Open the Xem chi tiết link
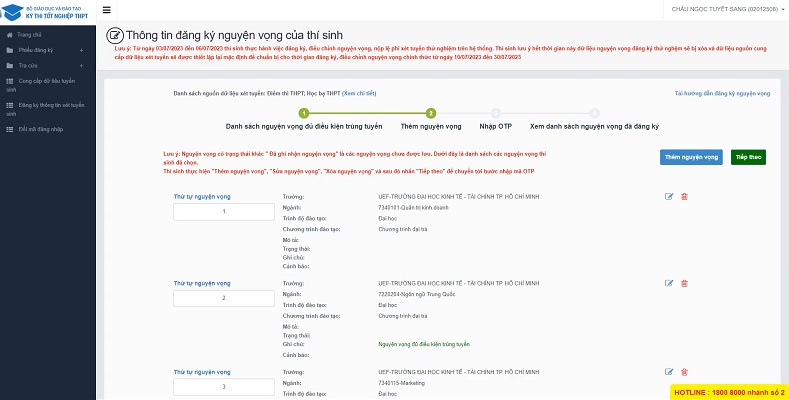Viewport: 789px width, 400px height. (359, 92)
